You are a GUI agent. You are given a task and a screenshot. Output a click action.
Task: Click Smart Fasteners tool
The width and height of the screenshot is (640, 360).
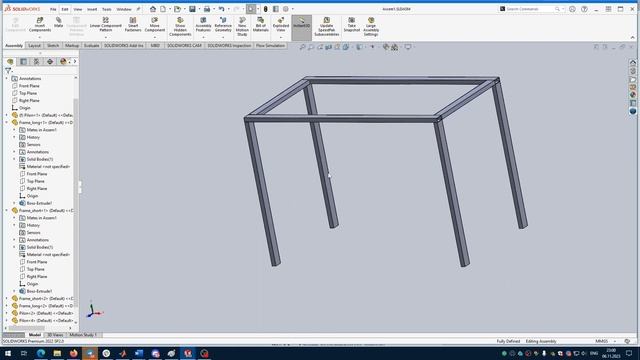tap(133, 24)
